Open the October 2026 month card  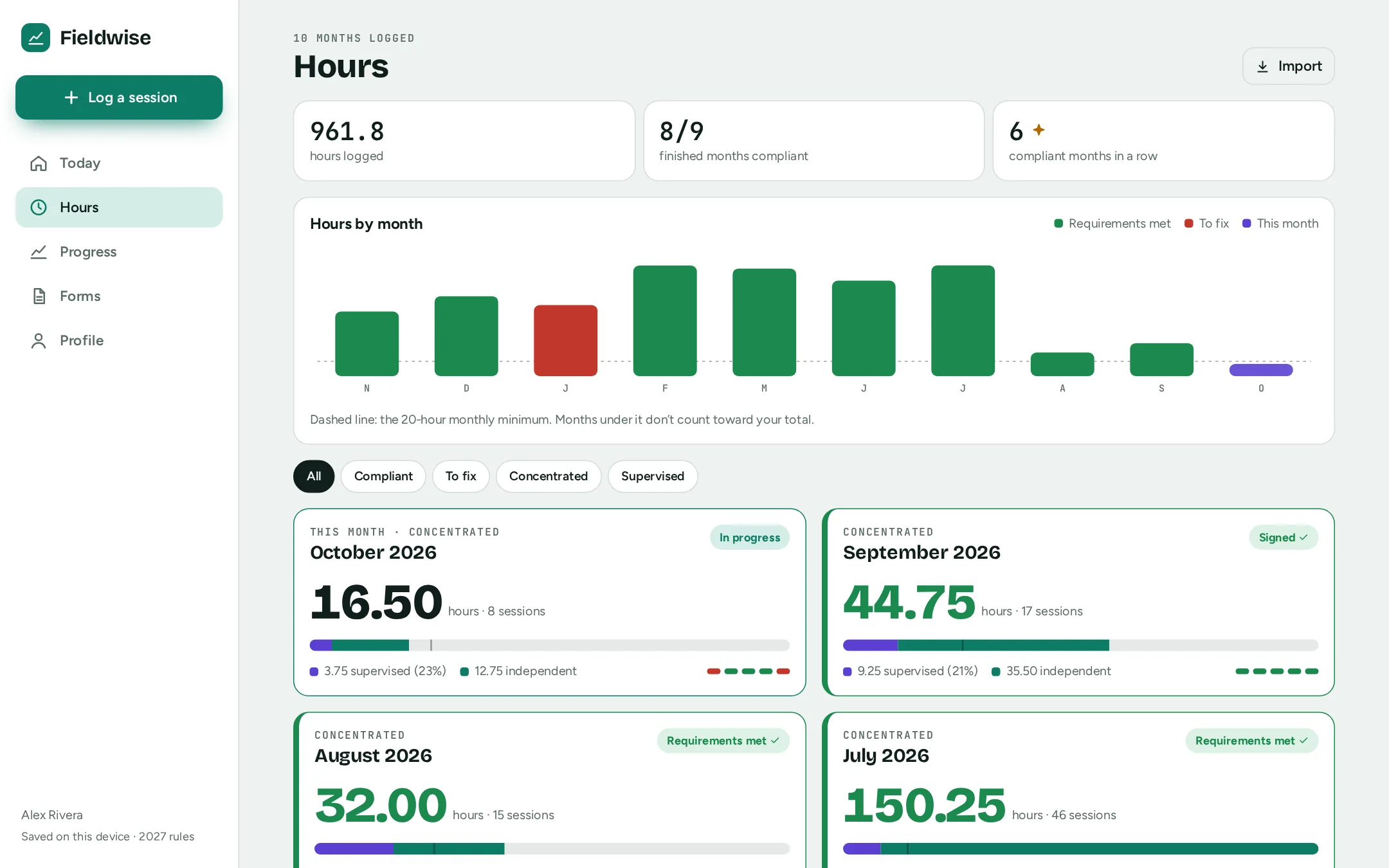pos(550,602)
